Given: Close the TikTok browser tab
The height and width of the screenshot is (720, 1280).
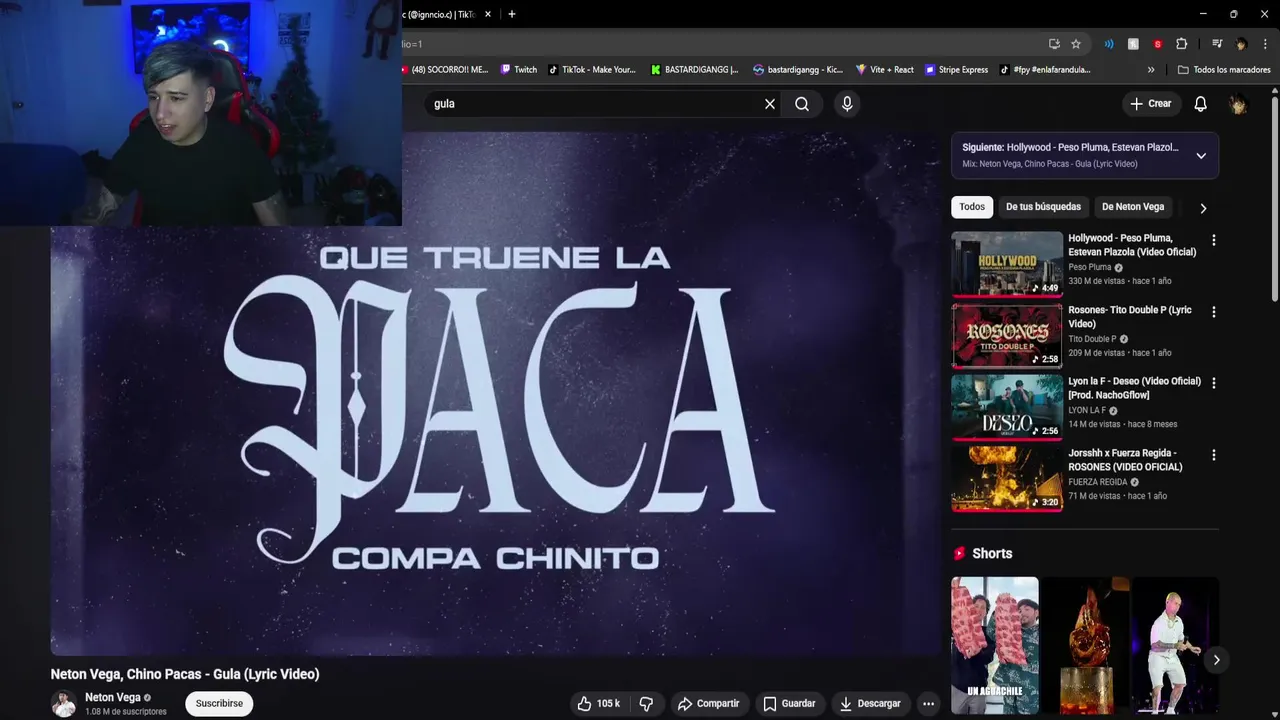Looking at the screenshot, I should [x=488, y=14].
